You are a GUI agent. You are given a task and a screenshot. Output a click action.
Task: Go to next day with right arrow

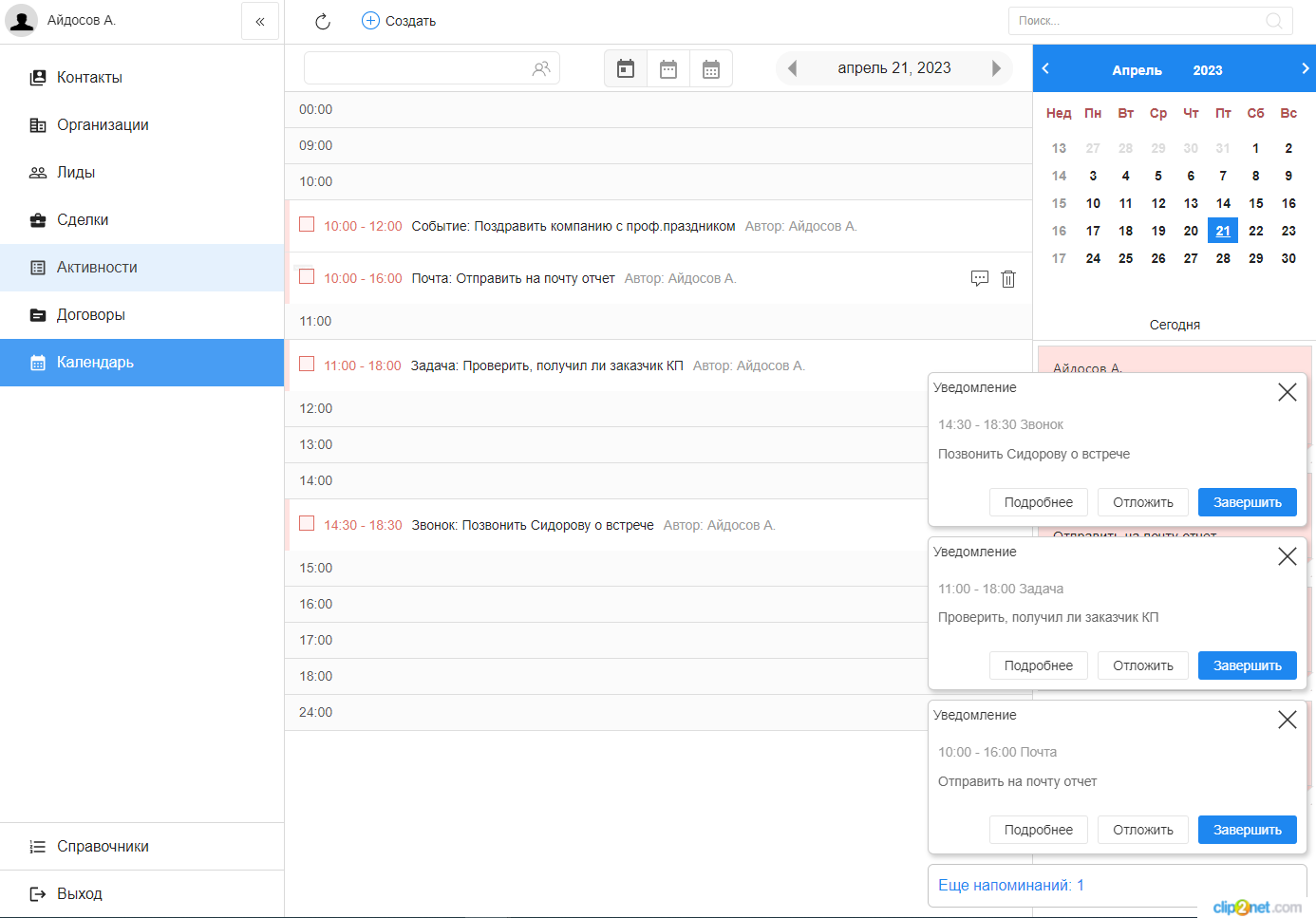(996, 68)
